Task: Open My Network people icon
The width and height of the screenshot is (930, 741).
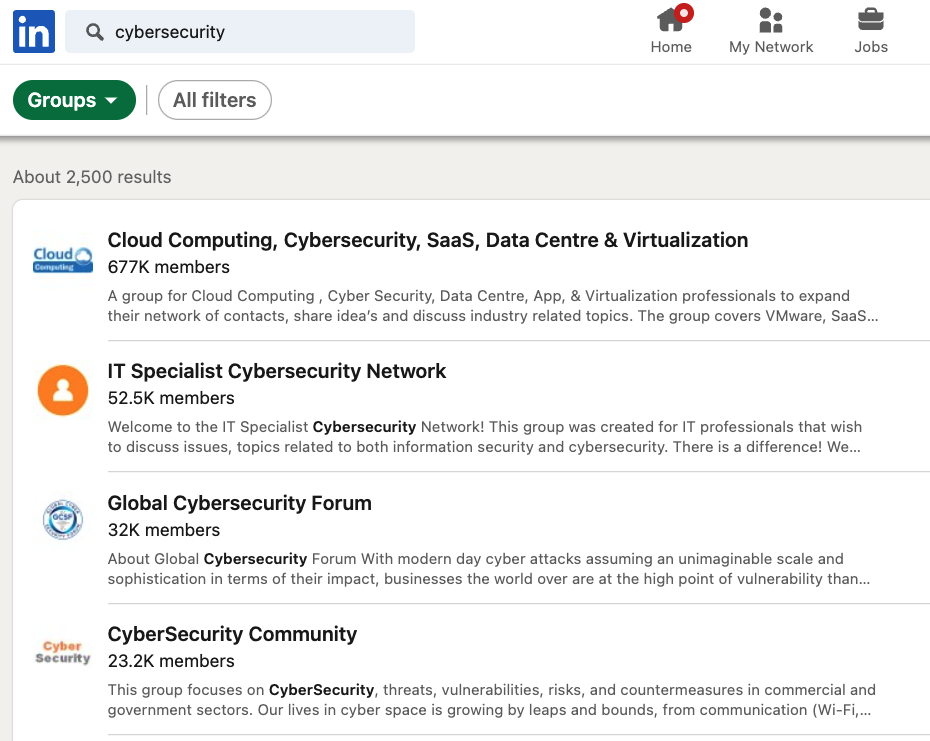Action: click(x=770, y=20)
